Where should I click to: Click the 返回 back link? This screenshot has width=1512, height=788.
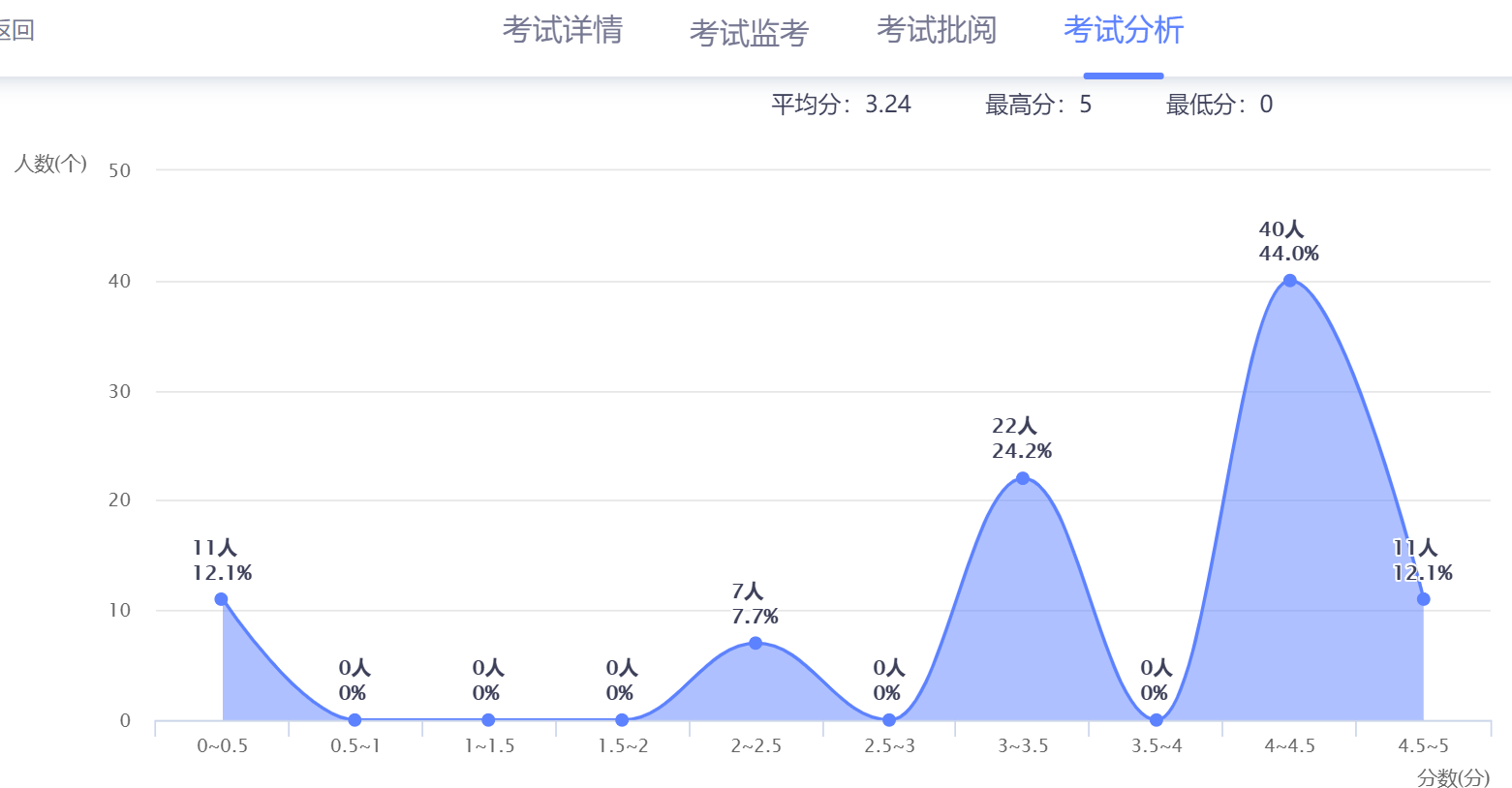coord(16,31)
